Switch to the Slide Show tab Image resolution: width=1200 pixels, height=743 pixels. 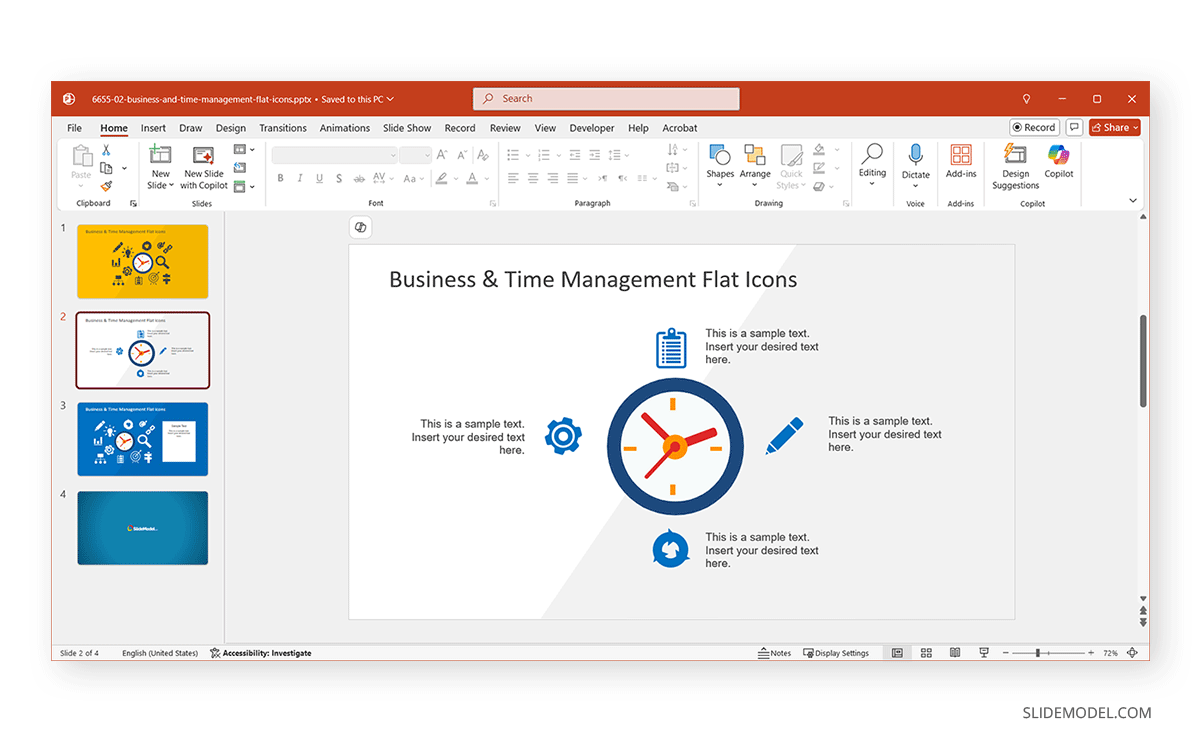point(407,128)
